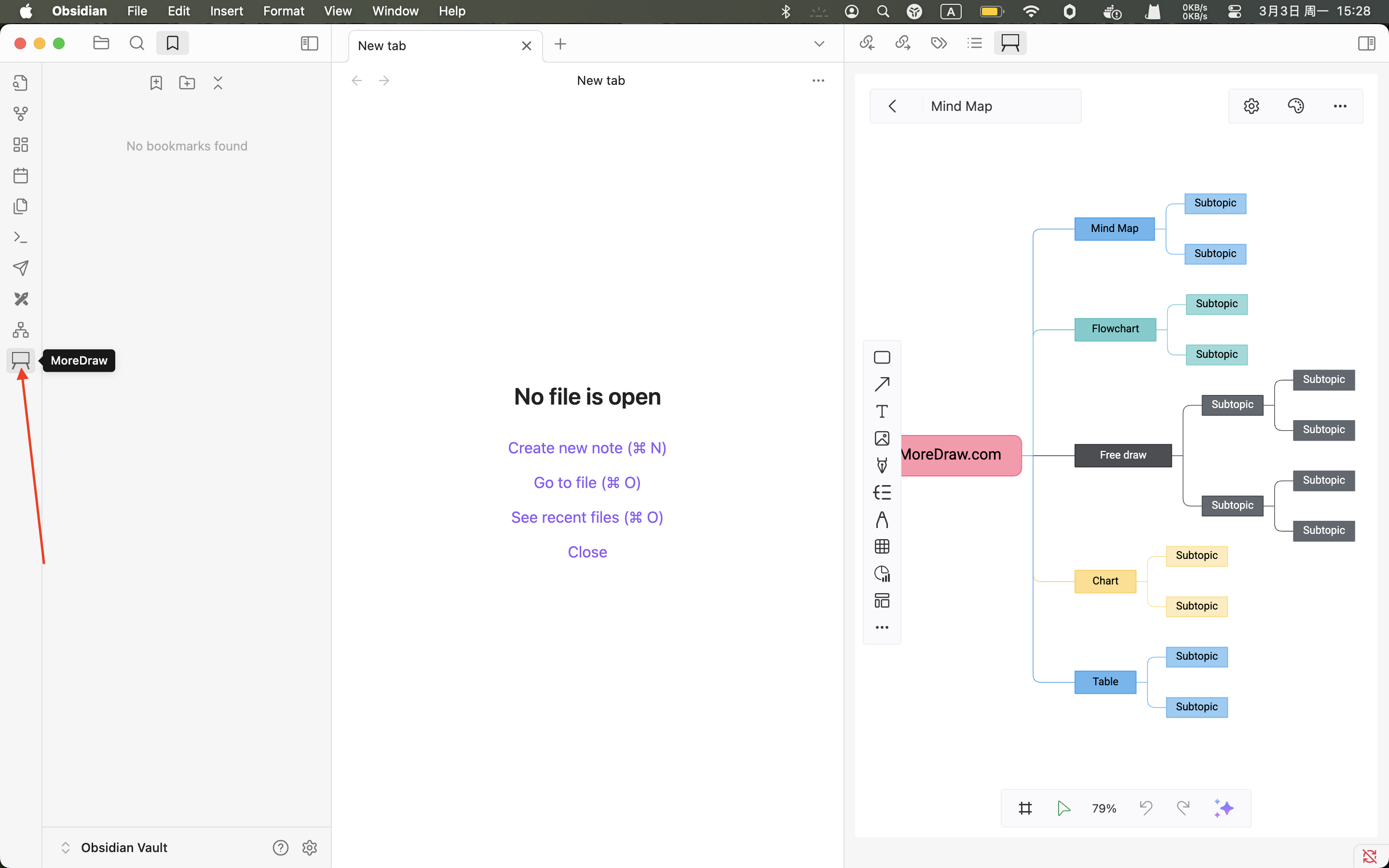1389x868 pixels.
Task: Select the rectangle shape tool
Action: [882, 357]
